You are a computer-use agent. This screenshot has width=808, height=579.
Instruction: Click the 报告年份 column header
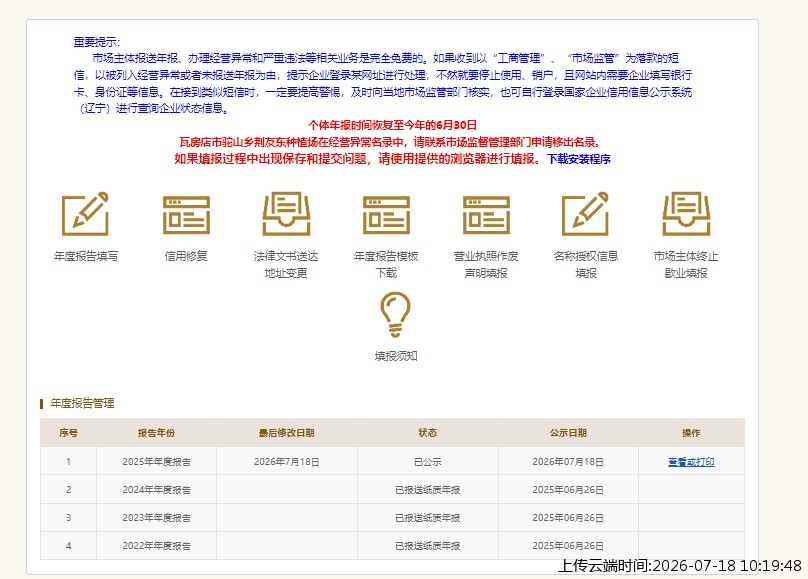157,433
